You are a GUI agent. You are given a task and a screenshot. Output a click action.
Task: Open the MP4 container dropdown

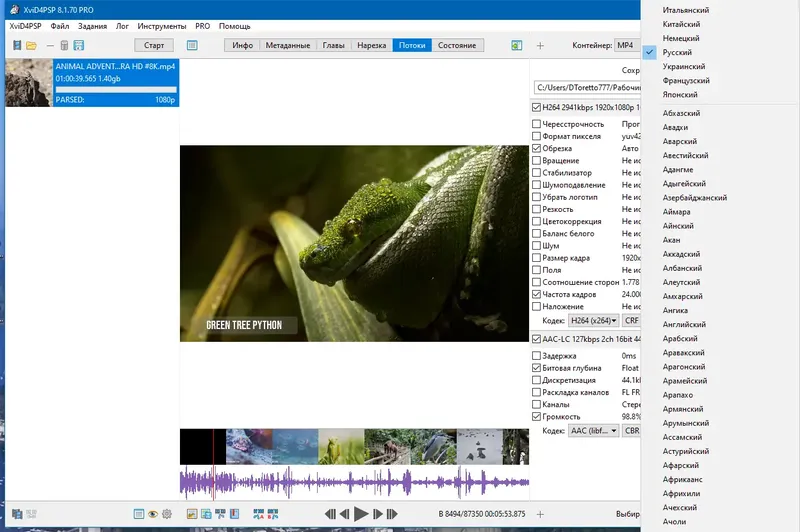(x=626, y=45)
